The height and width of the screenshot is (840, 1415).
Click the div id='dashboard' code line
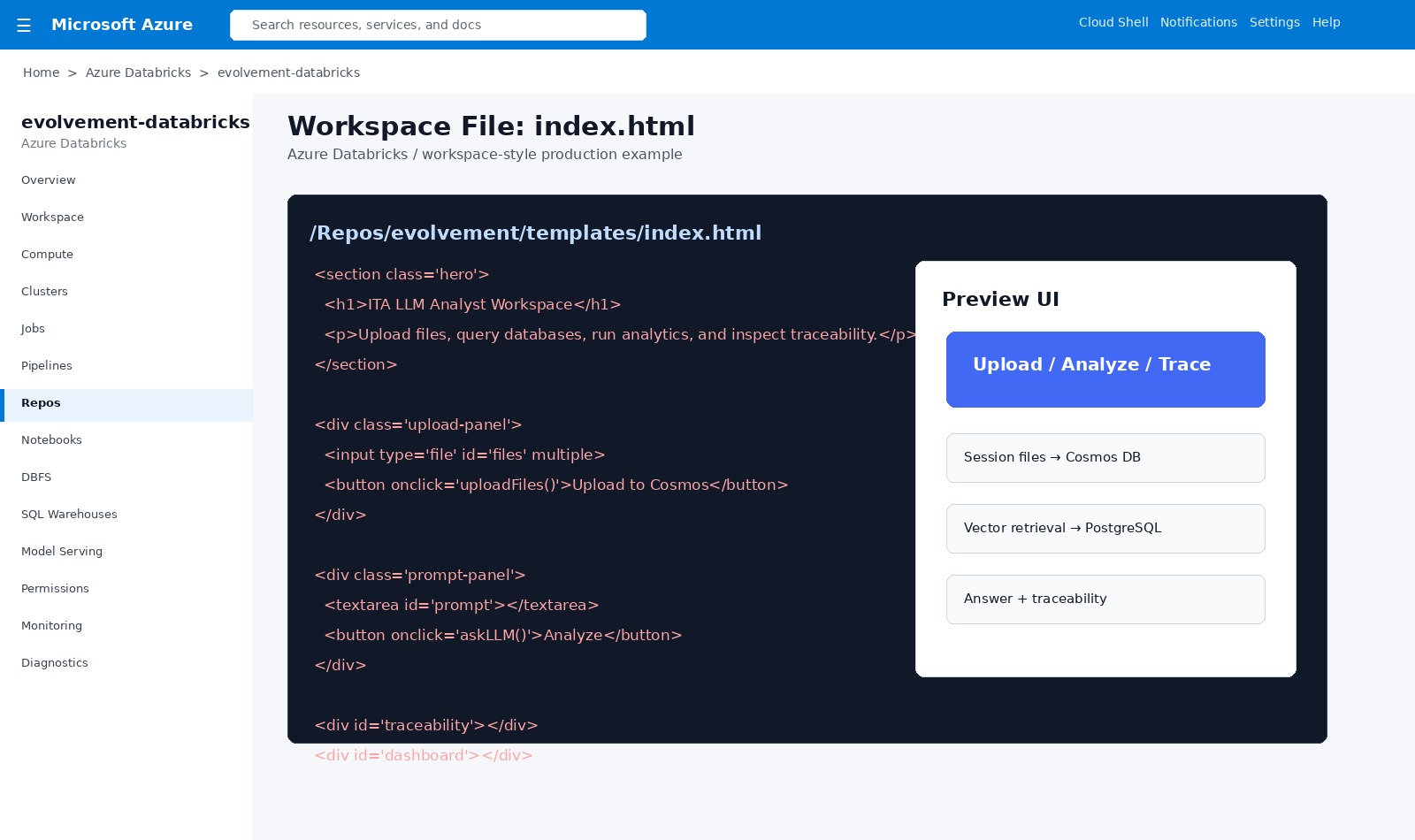424,756
